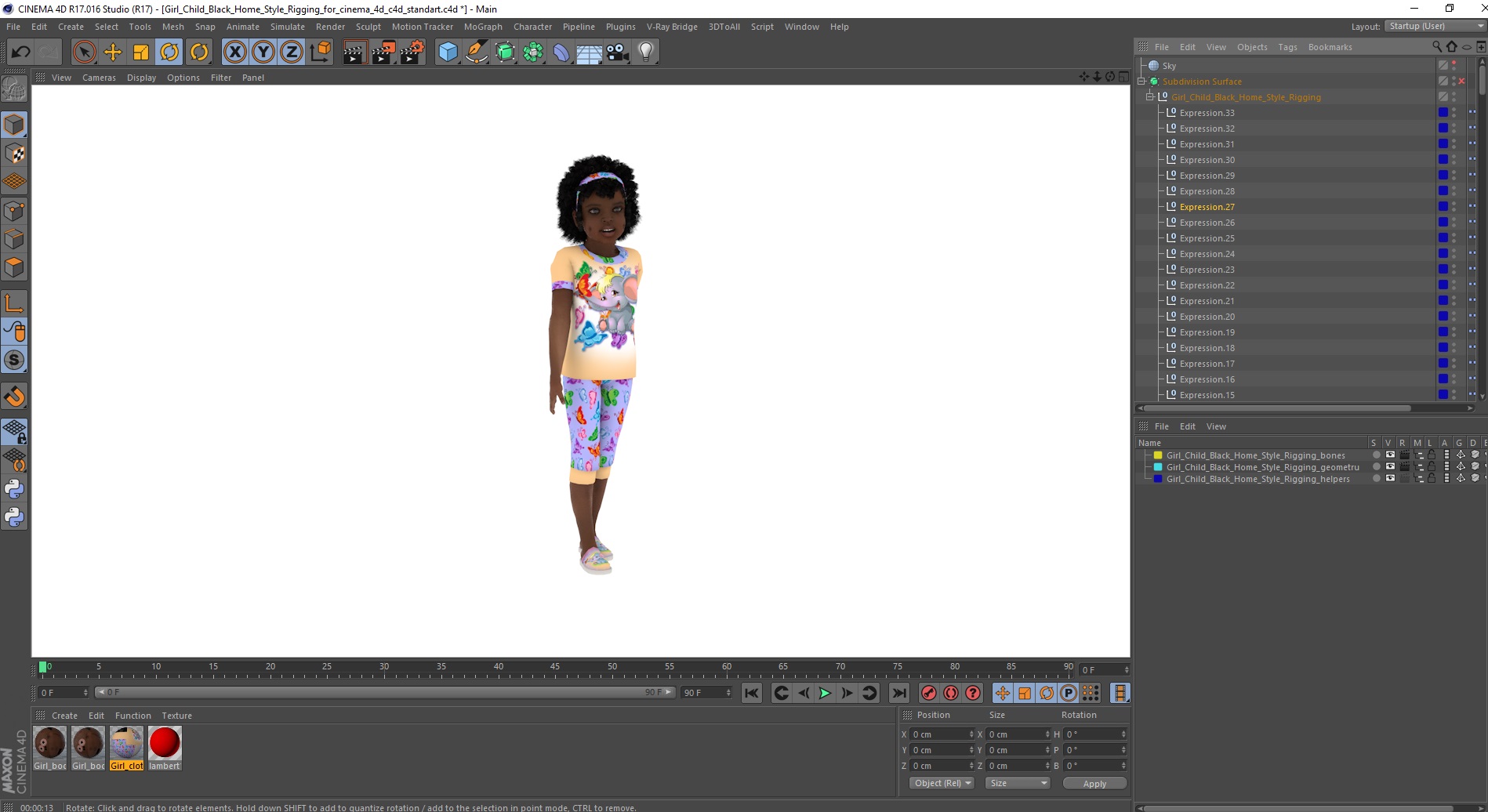The image size is (1488, 812).
Task: Open viewport Cameras menu
Action: (99, 78)
